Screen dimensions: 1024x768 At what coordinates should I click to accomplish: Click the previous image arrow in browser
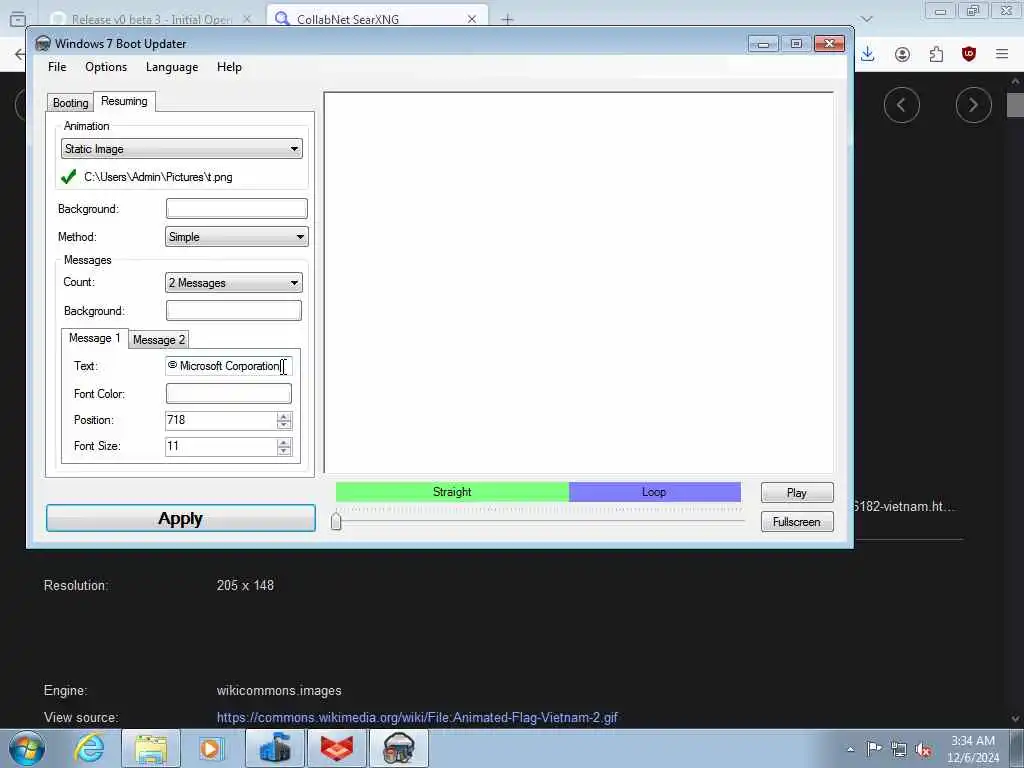coord(901,104)
